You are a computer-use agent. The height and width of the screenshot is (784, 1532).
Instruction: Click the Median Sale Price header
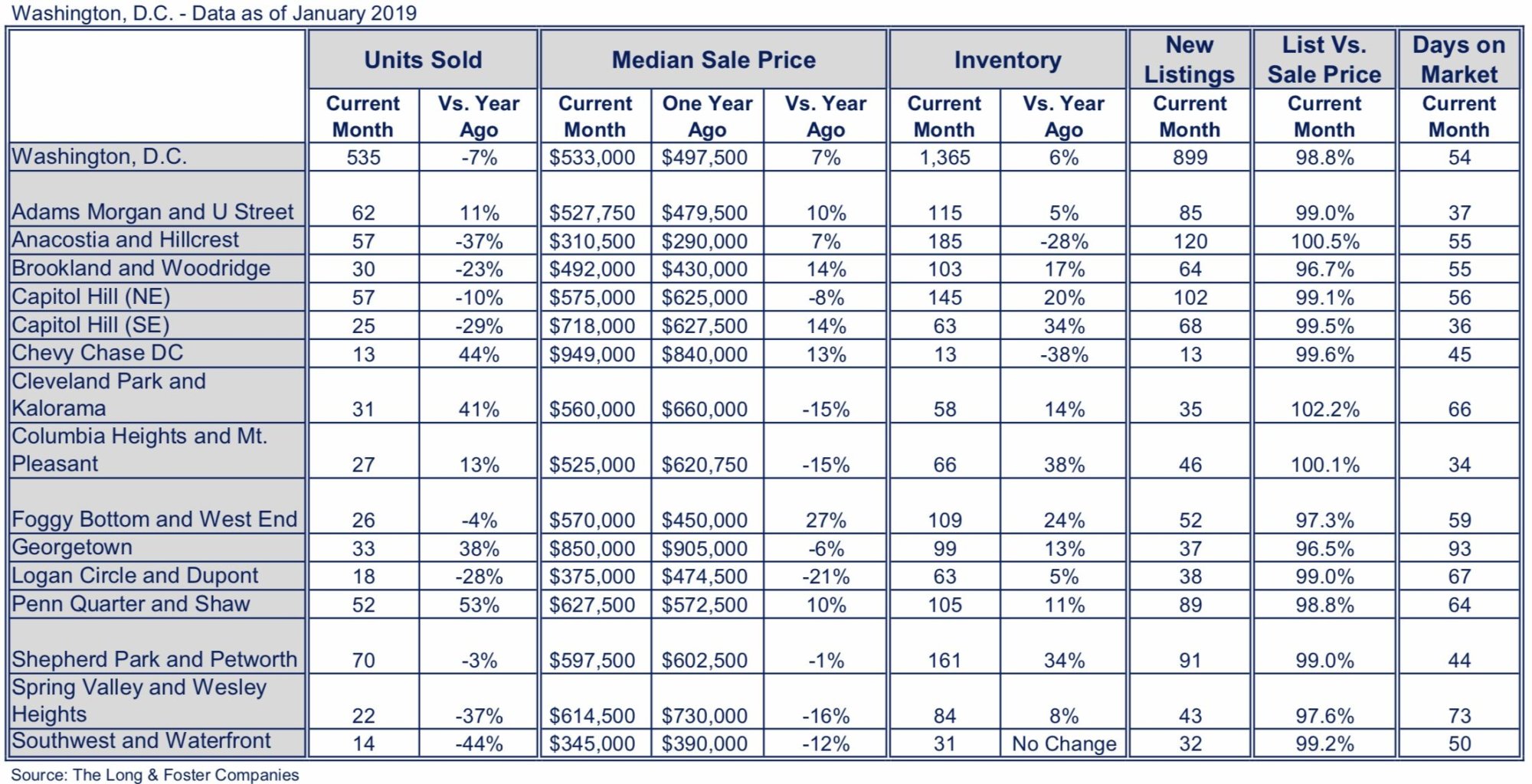pyautogui.click(x=713, y=60)
